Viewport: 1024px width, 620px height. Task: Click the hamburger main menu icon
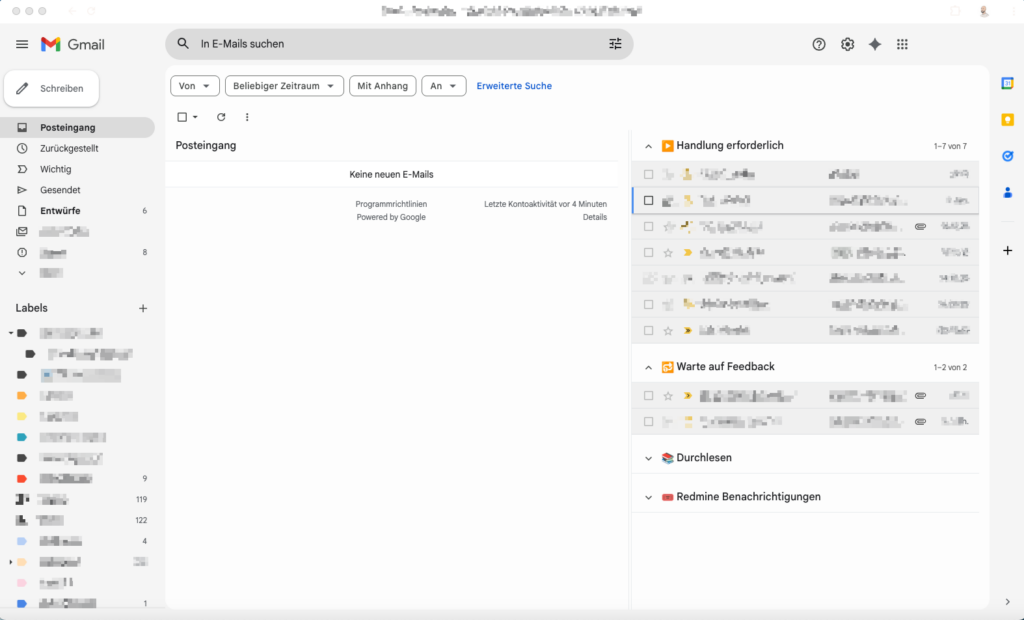tap(21, 44)
